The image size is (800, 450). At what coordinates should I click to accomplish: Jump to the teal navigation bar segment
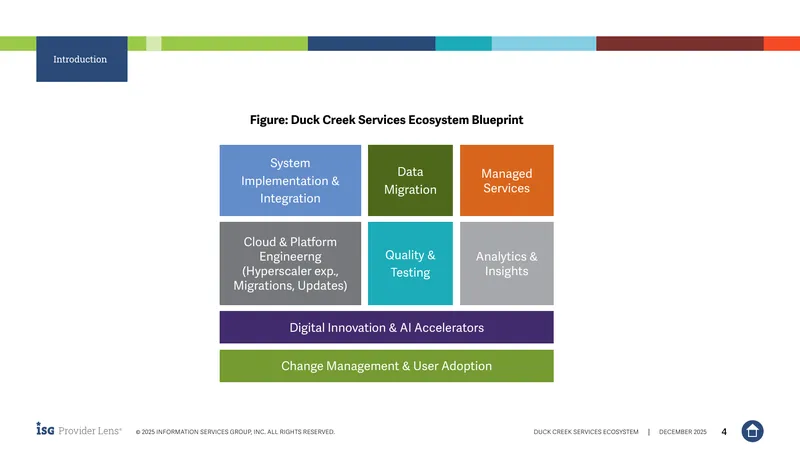[x=463, y=43]
